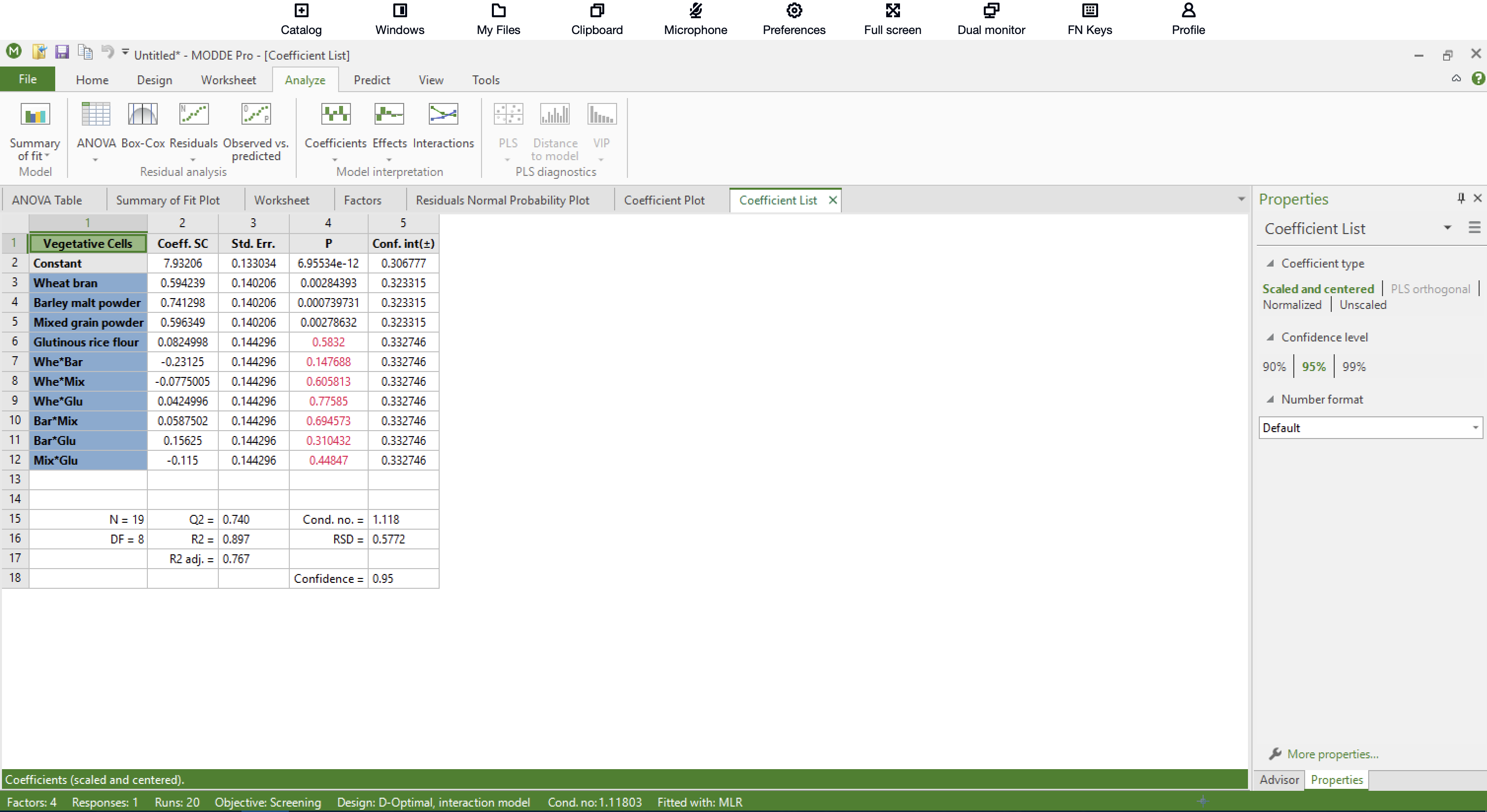The image size is (1487, 812).
Task: Click the More properties link
Action: pos(1332,754)
